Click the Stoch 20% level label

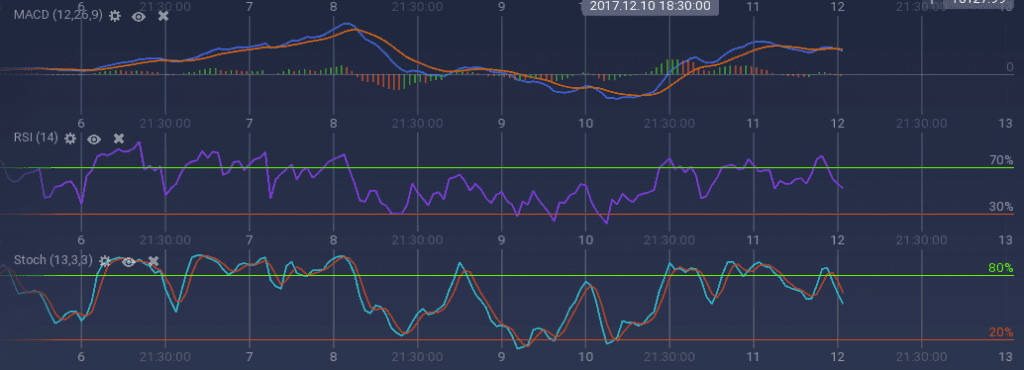(x=1000, y=332)
